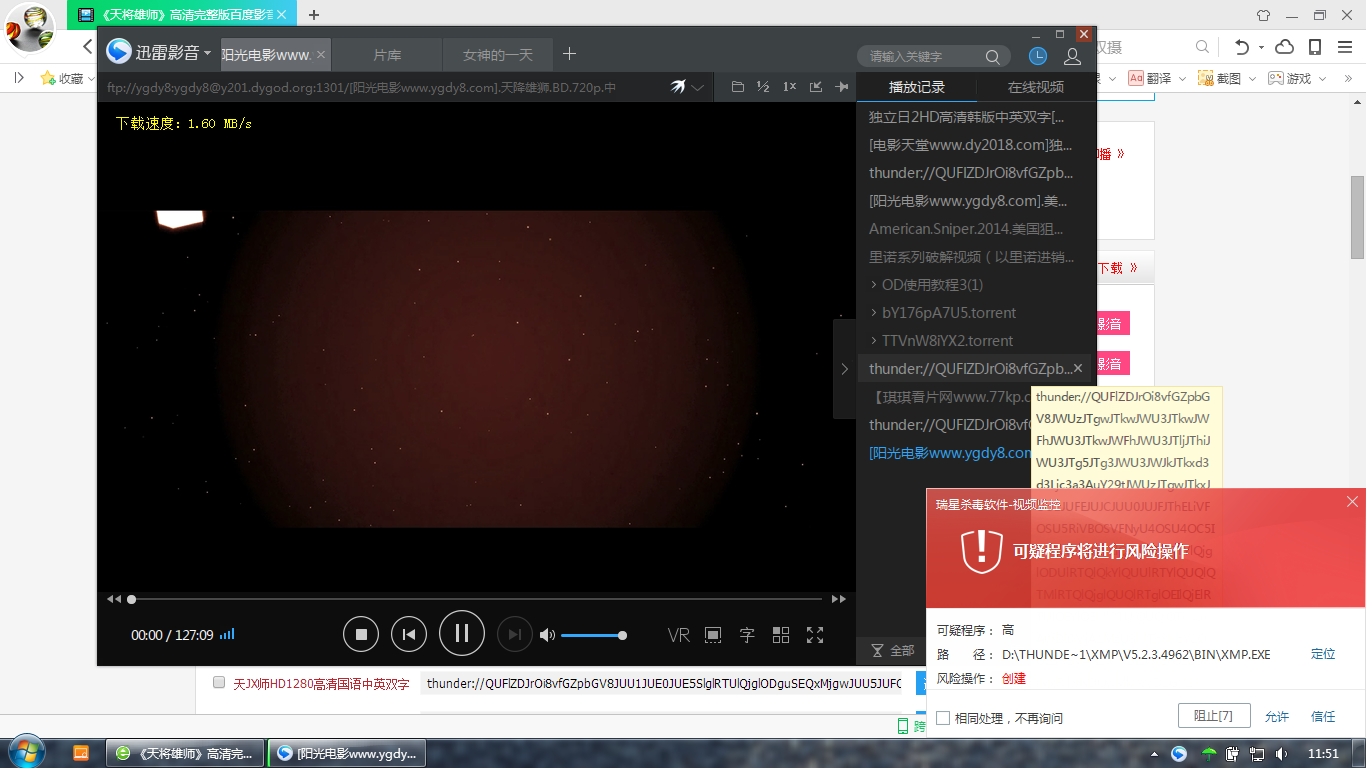Enable VR mode in the player
The height and width of the screenshot is (768, 1366).
coord(678,635)
